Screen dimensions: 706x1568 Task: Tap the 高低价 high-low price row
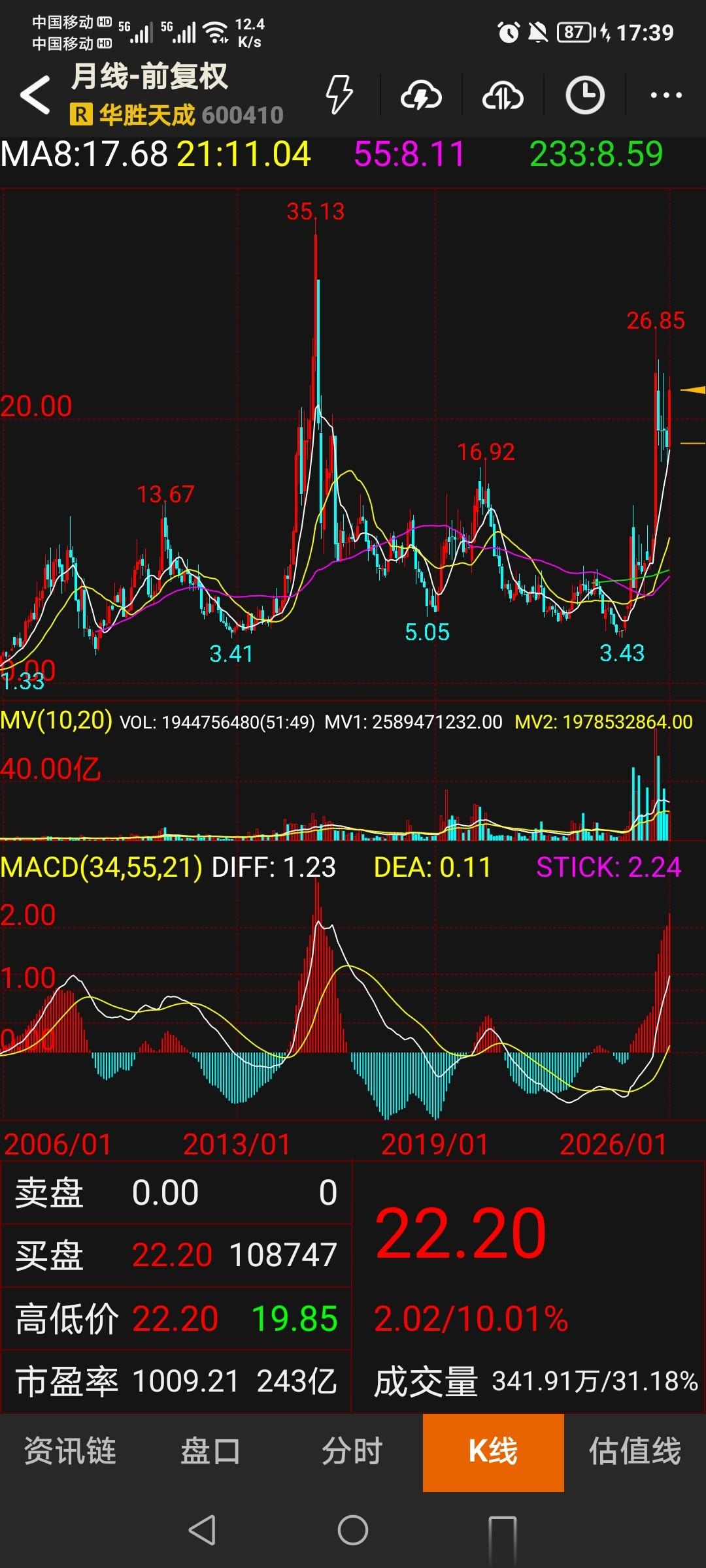tap(176, 1318)
